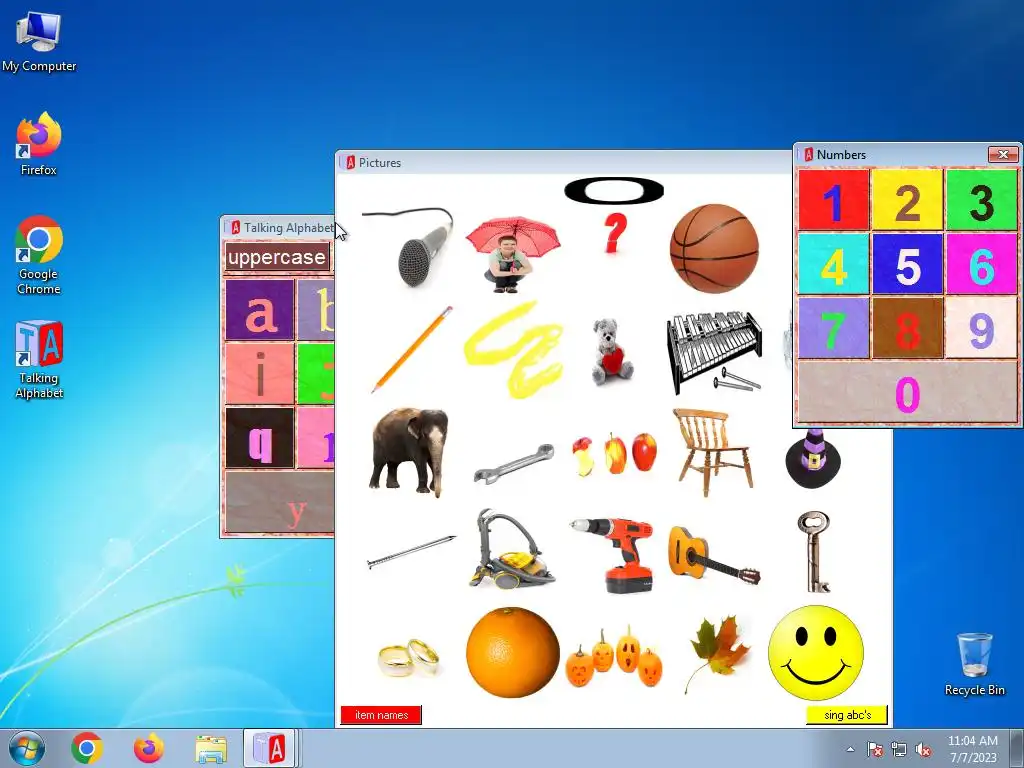1024x768 pixels.
Task: Click the yellow 'sing abc's' button
Action: tap(847, 715)
